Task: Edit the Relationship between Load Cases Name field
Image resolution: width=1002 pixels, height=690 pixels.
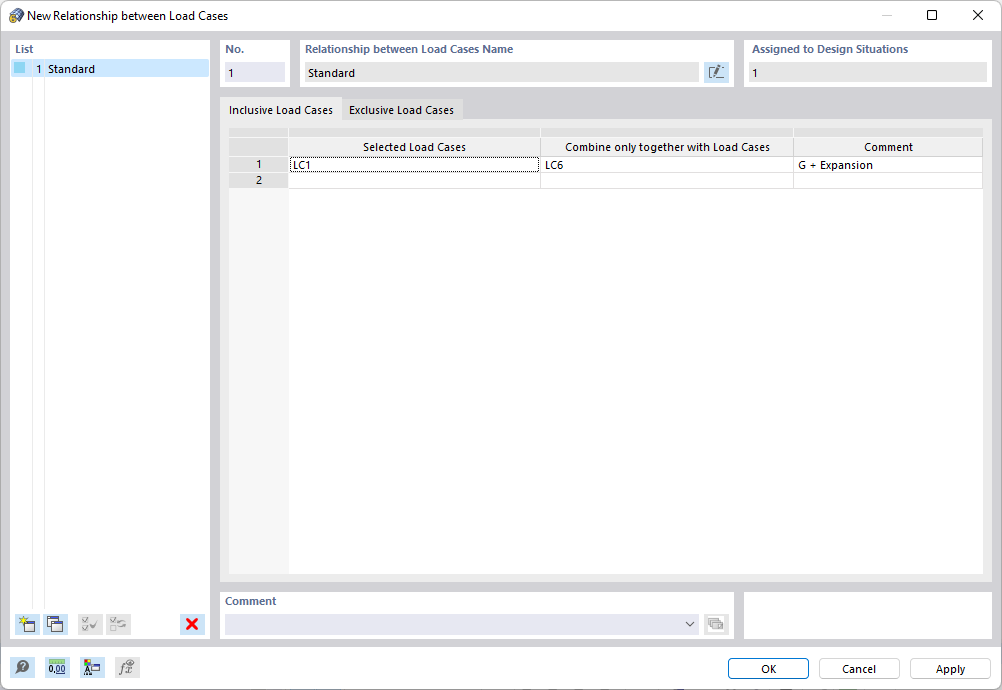Action: (500, 72)
